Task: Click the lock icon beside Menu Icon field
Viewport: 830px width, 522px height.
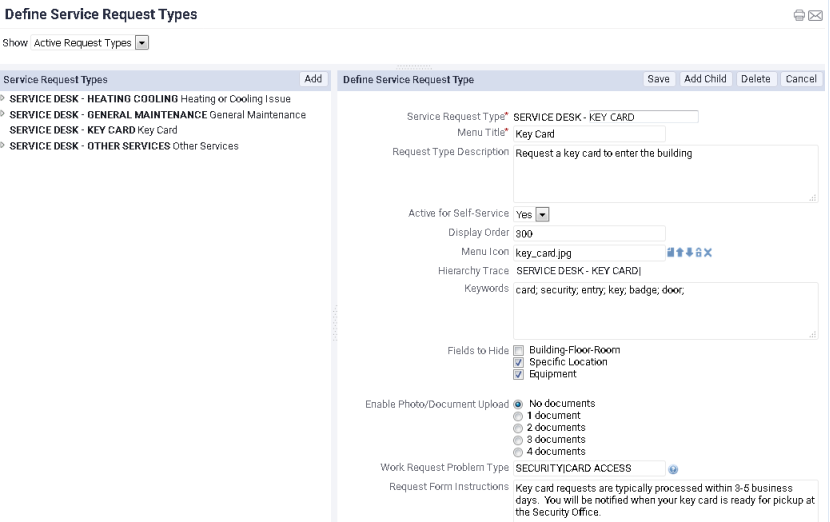Action: click(x=699, y=253)
